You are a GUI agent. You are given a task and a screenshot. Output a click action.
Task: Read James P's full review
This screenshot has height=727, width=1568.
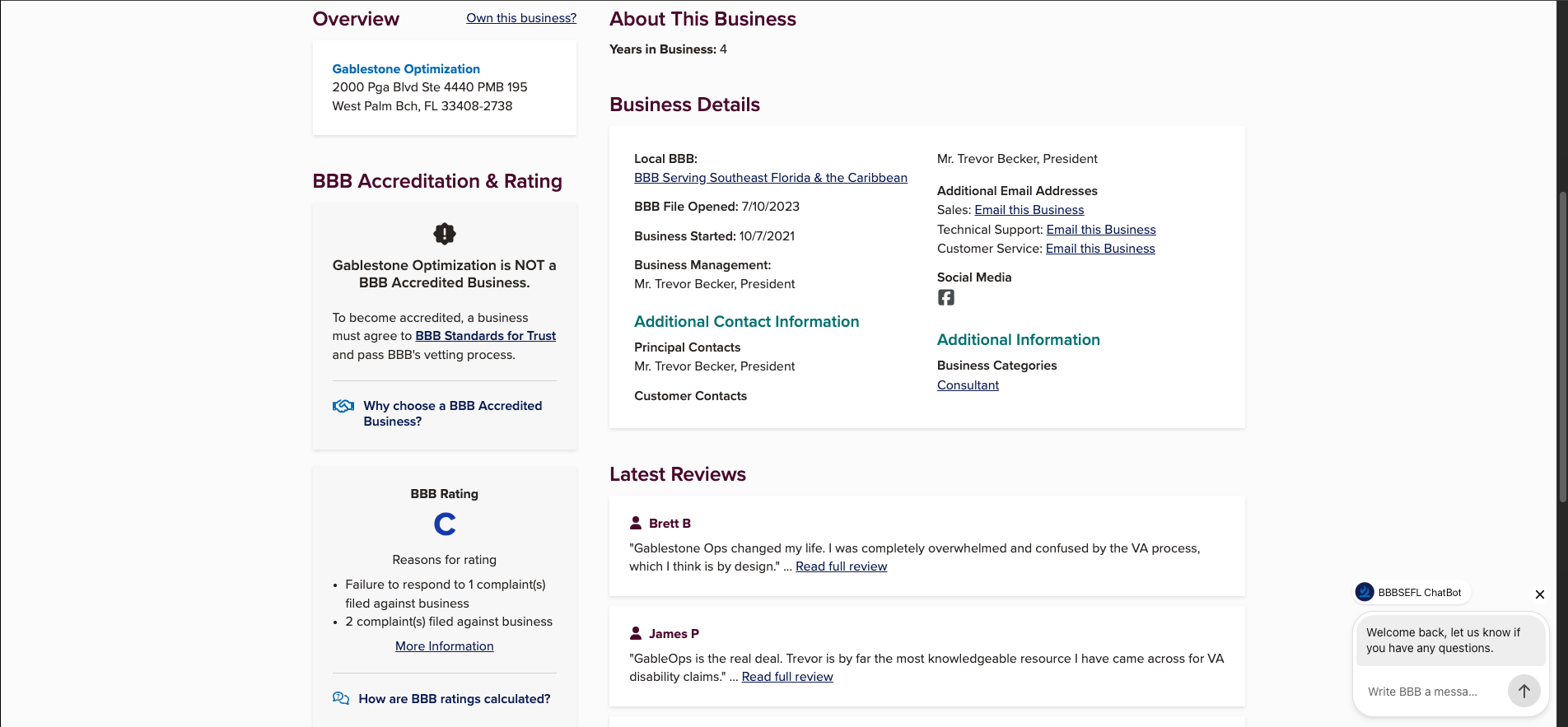[787, 677]
